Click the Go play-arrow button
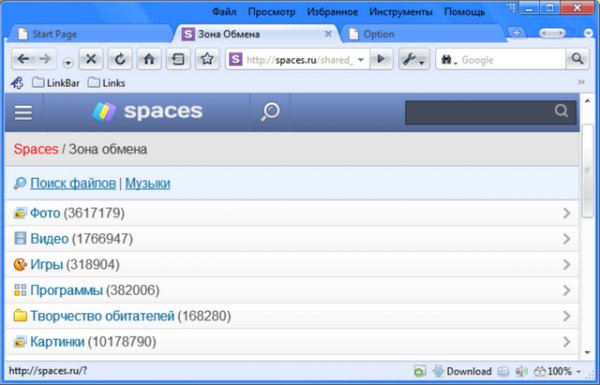 pos(381,59)
